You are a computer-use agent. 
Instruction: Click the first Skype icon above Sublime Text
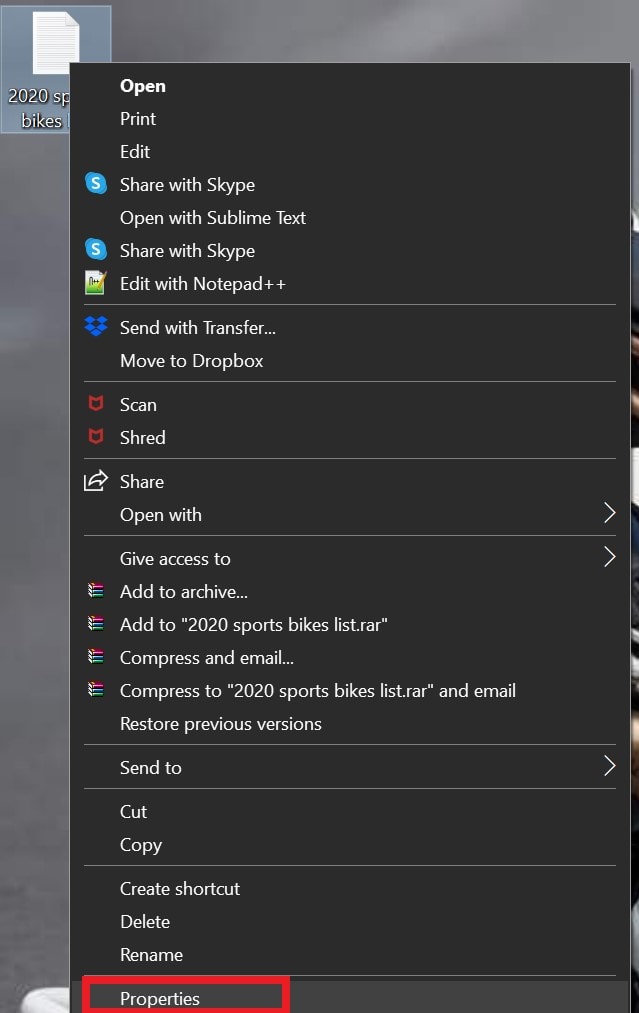96,183
